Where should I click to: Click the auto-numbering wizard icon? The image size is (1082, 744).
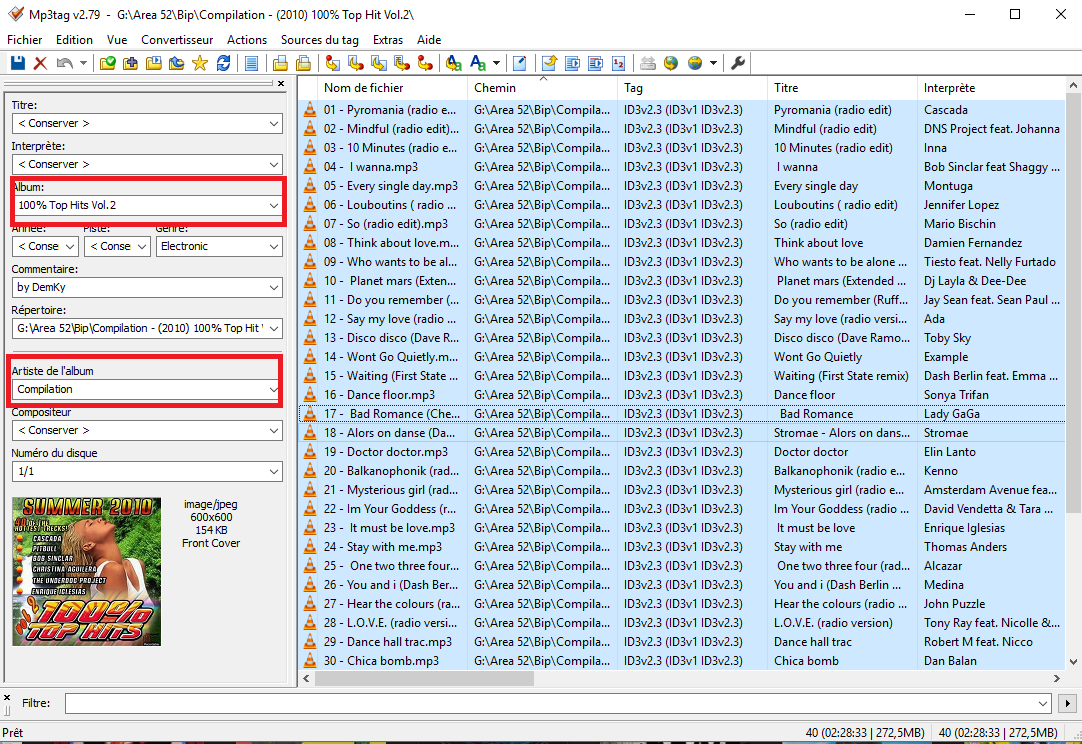(x=618, y=63)
